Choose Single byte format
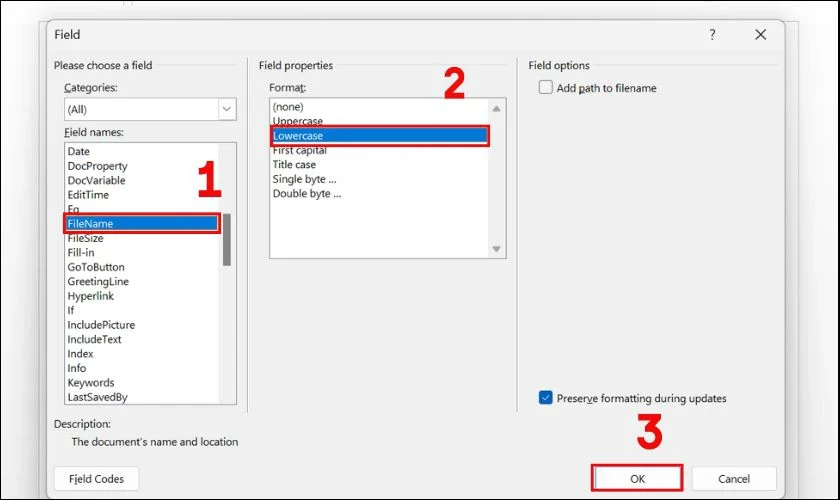Screen dimensions: 840x500 [x=379, y=180]
